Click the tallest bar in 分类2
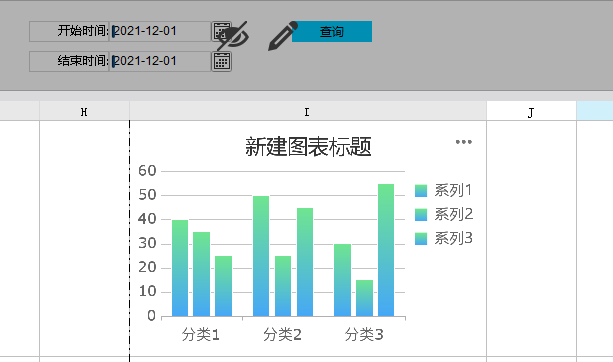Image resolution: width=613 pixels, height=362 pixels. tap(261, 256)
